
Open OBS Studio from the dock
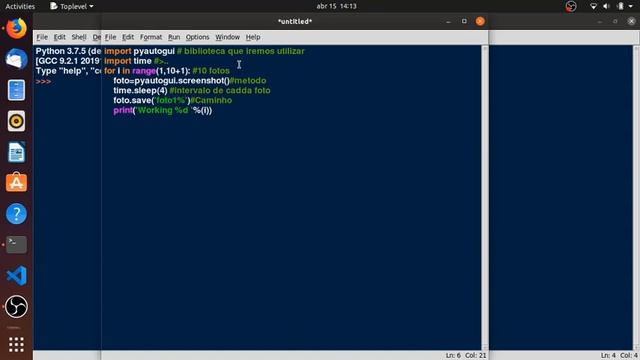[x=16, y=307]
